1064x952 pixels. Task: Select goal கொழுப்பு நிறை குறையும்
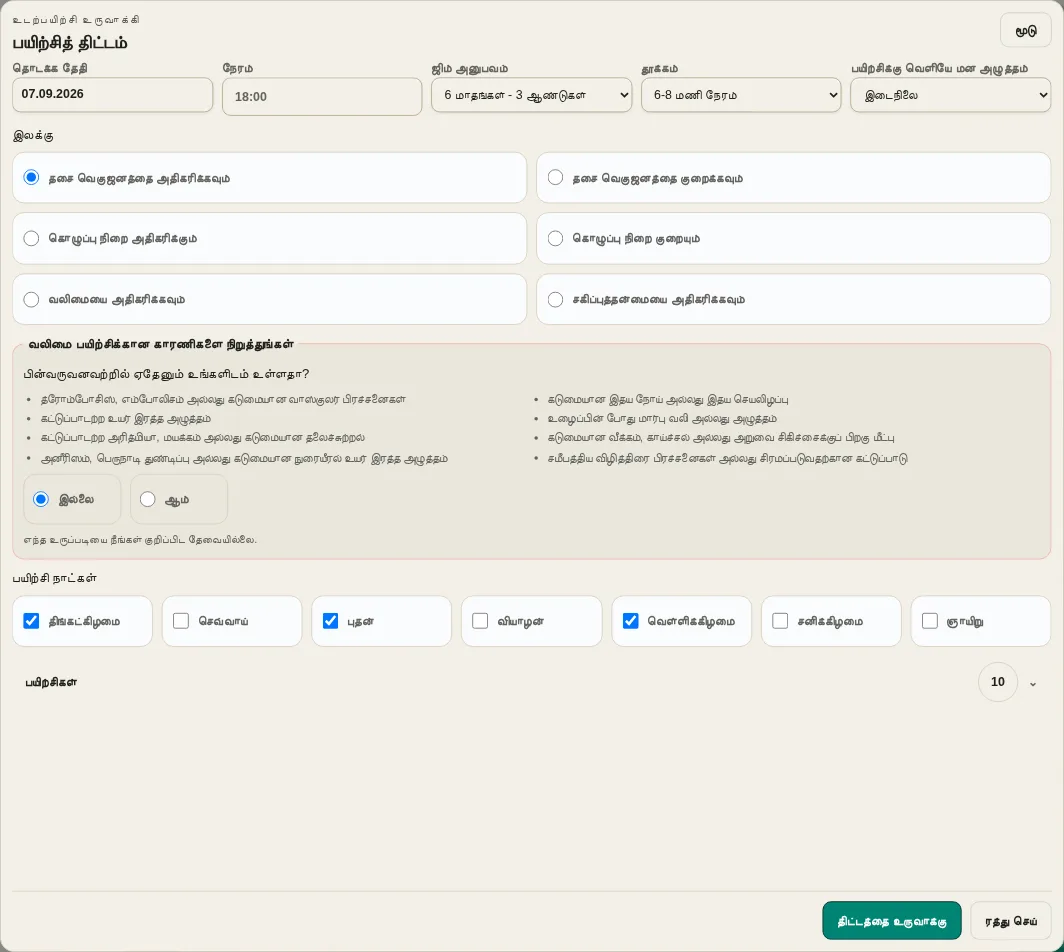793,238
